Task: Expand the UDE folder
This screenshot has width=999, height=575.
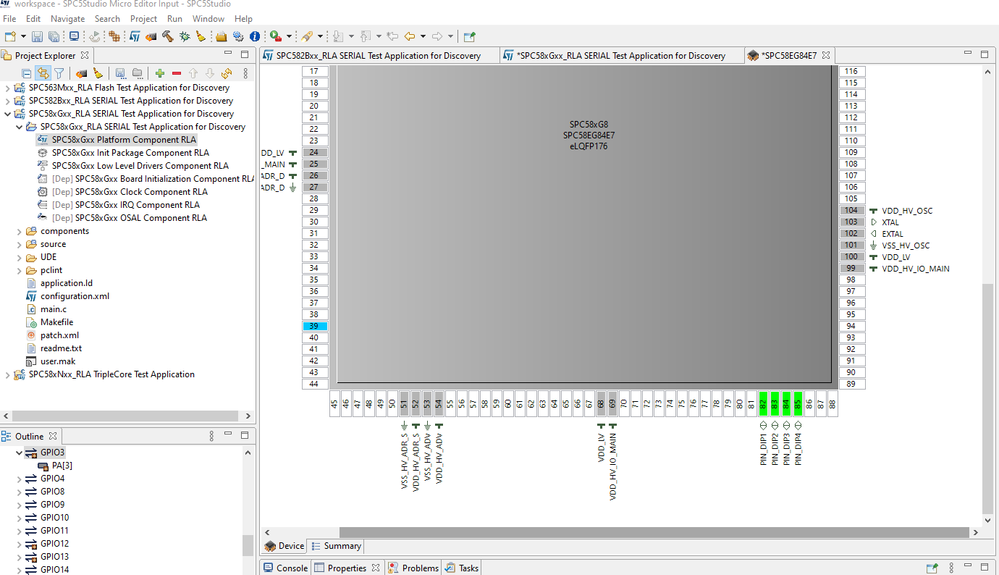Action: (x=19, y=257)
